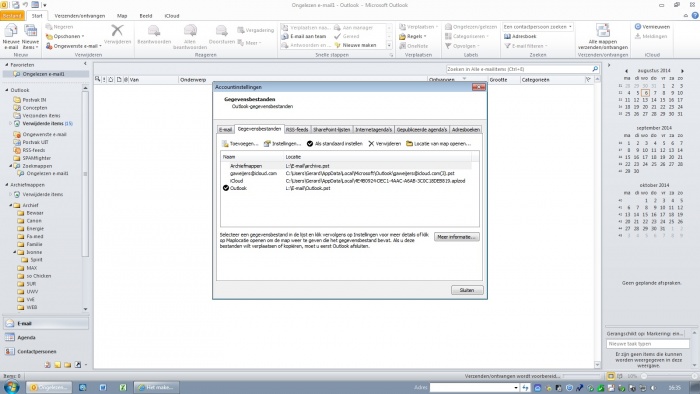Open Instellingen for the data file
Image resolution: width=700 pixels, height=394 pixels.
(x=282, y=144)
